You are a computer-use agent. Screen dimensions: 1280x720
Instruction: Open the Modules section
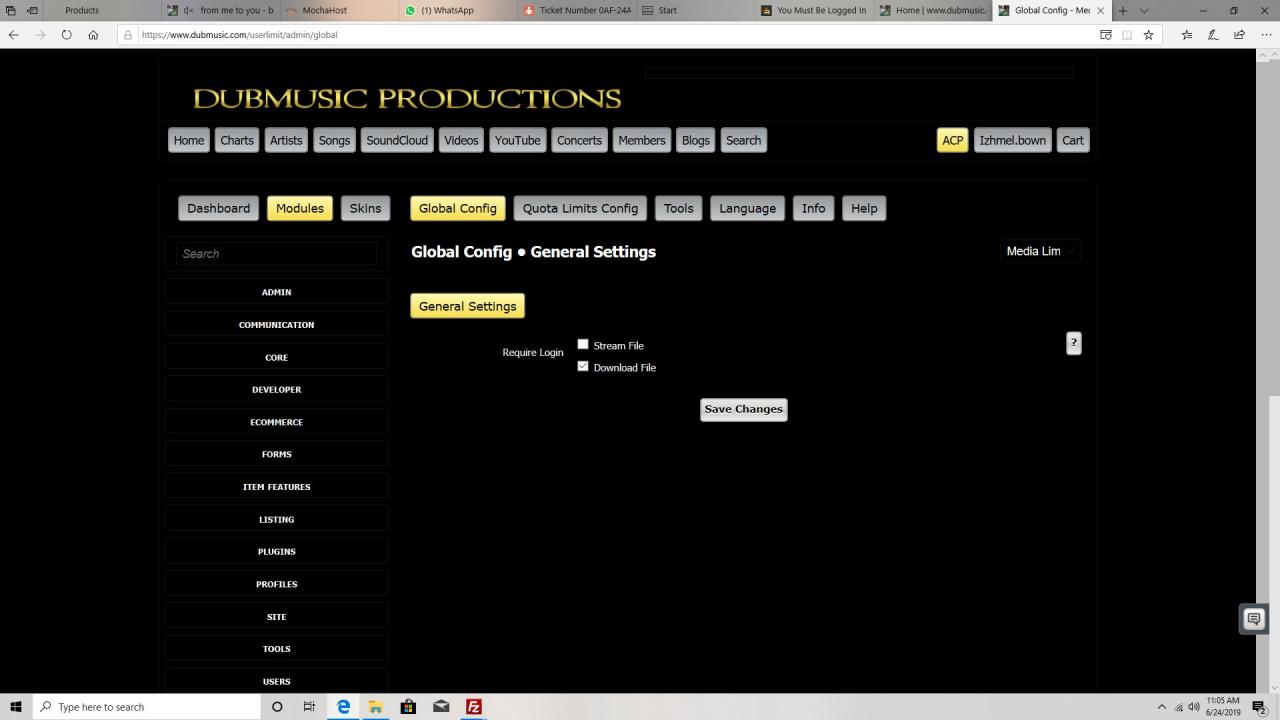tap(300, 208)
